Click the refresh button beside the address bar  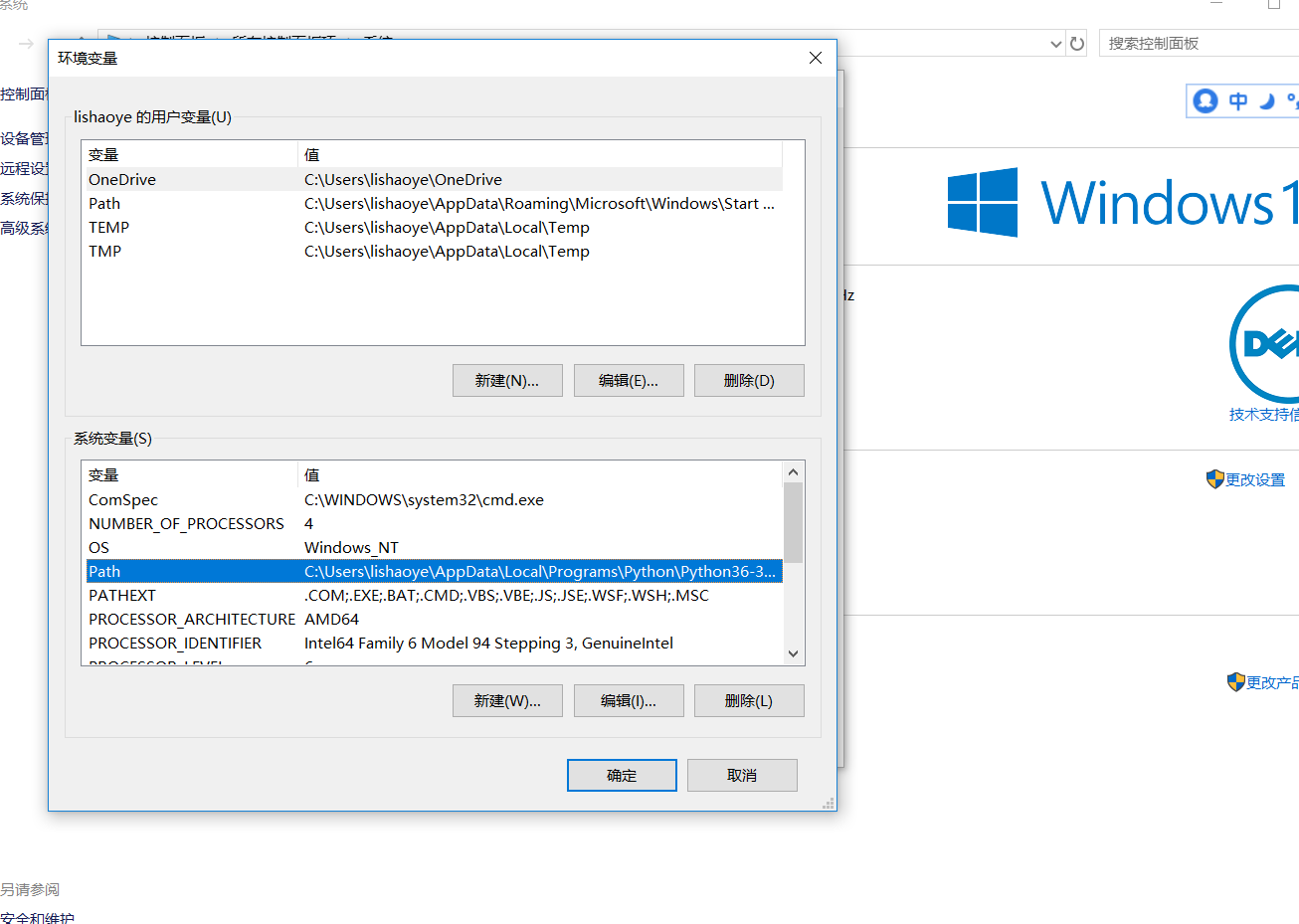point(1077,44)
